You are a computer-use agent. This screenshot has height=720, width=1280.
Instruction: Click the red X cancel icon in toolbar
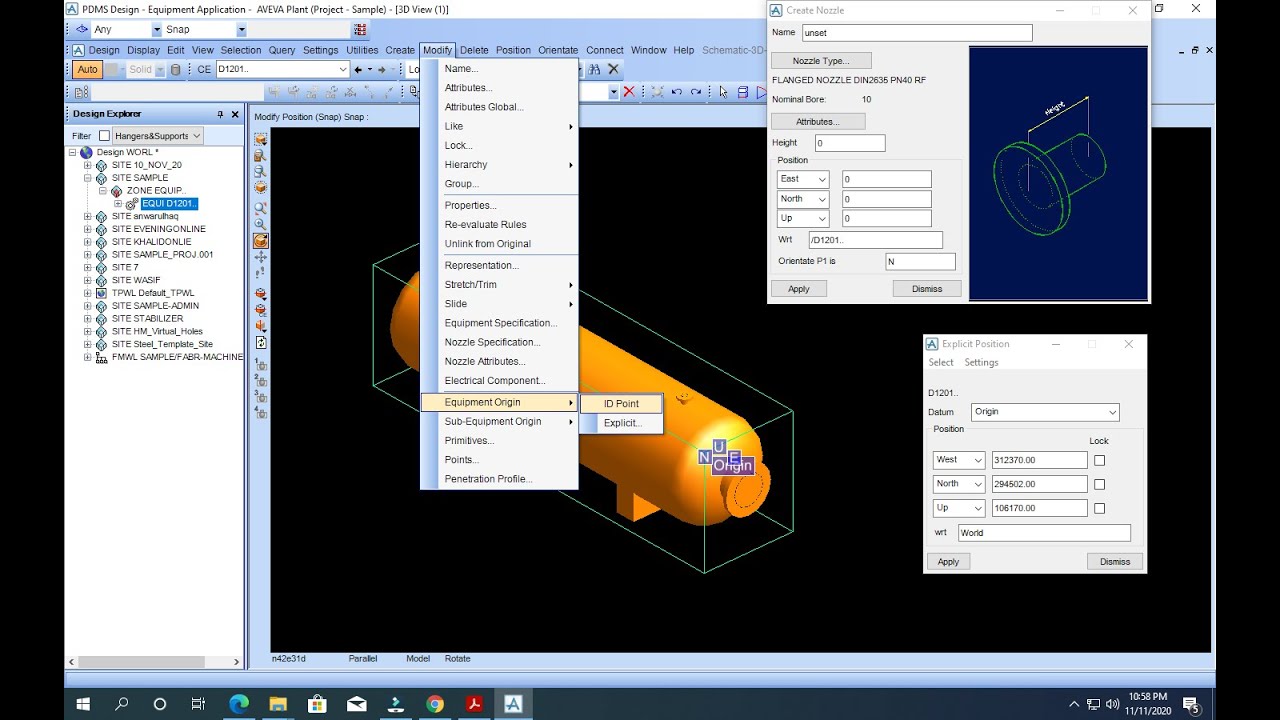point(629,92)
